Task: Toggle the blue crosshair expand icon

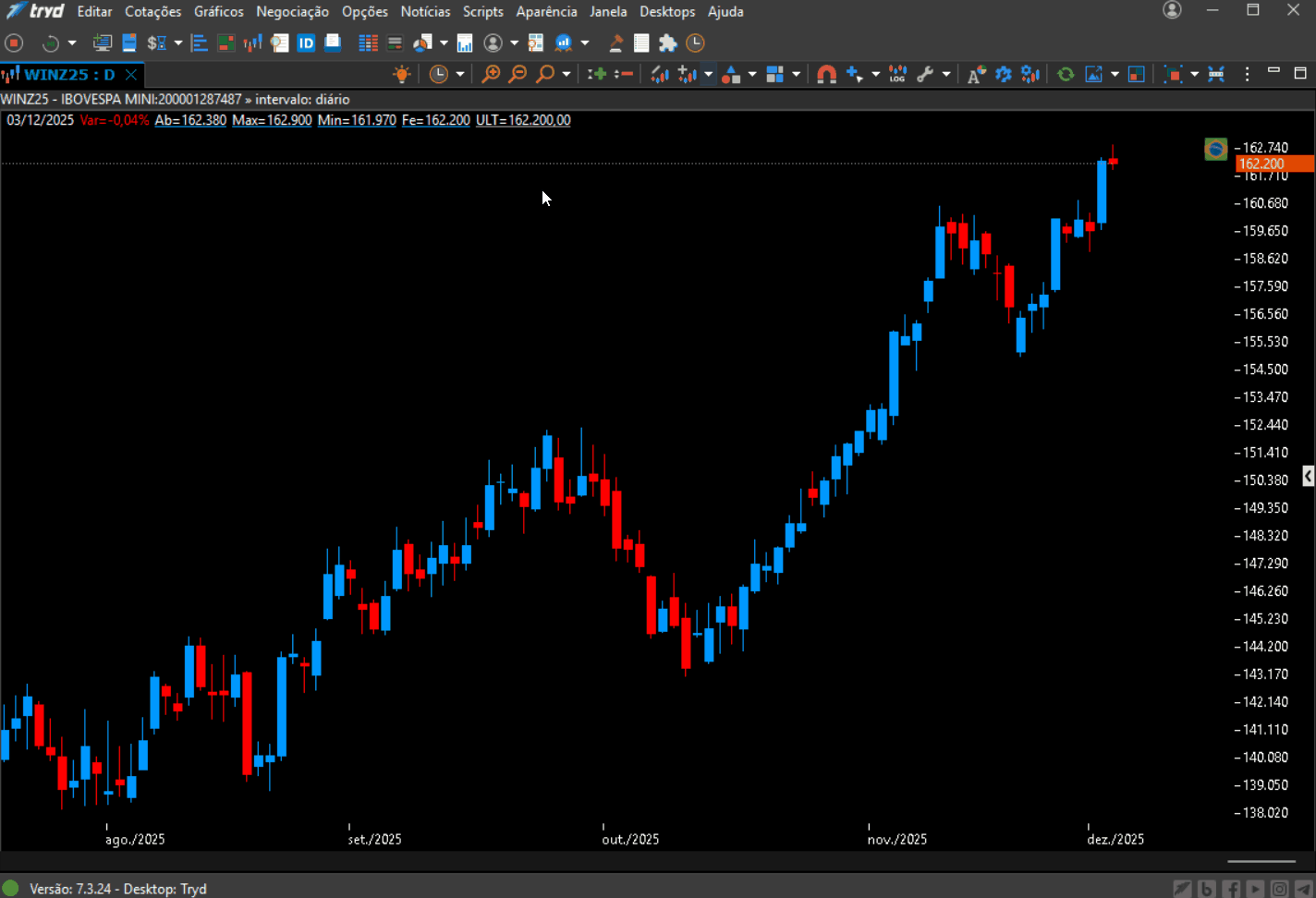Action: click(x=1216, y=75)
